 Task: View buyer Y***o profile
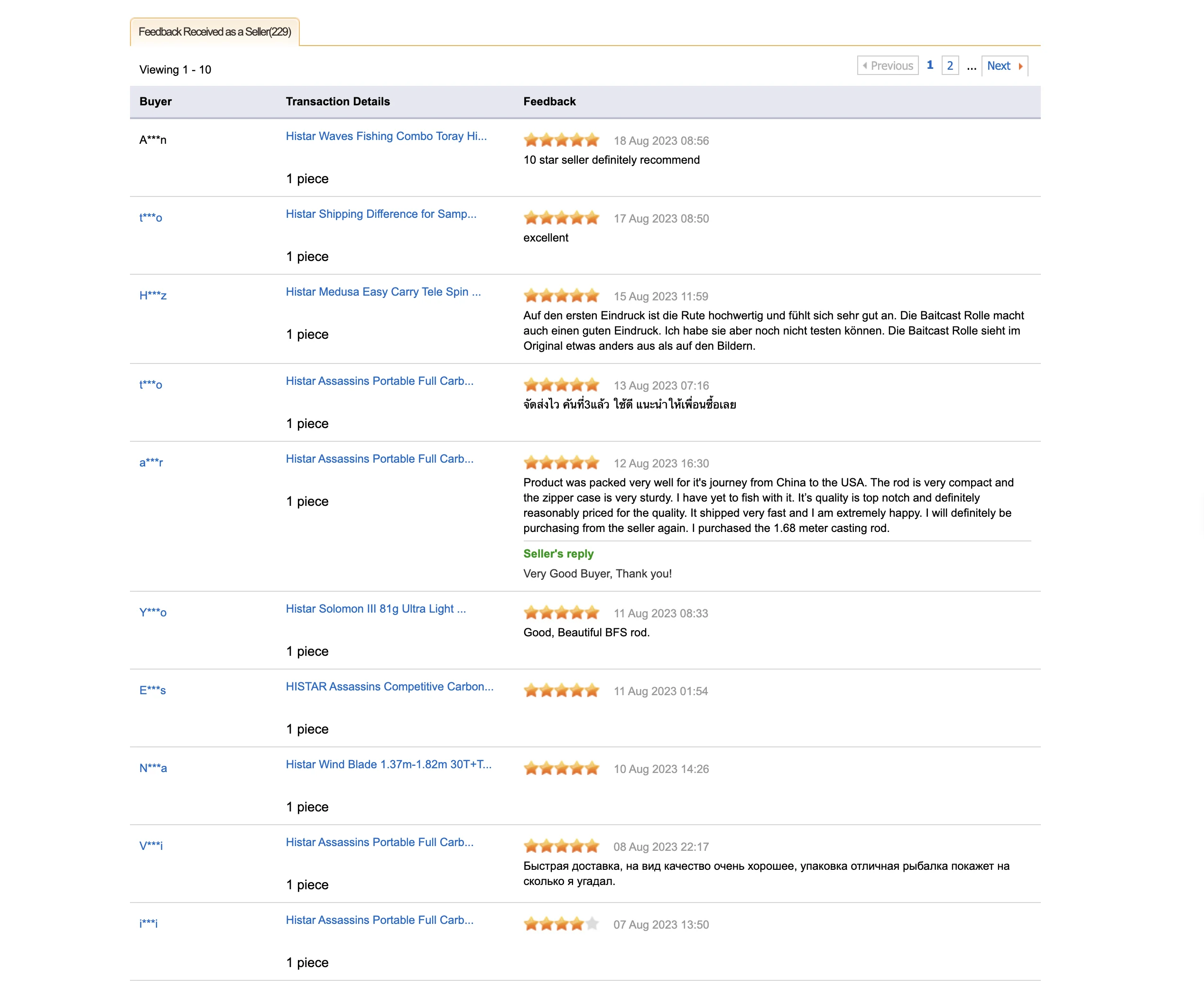click(x=152, y=612)
